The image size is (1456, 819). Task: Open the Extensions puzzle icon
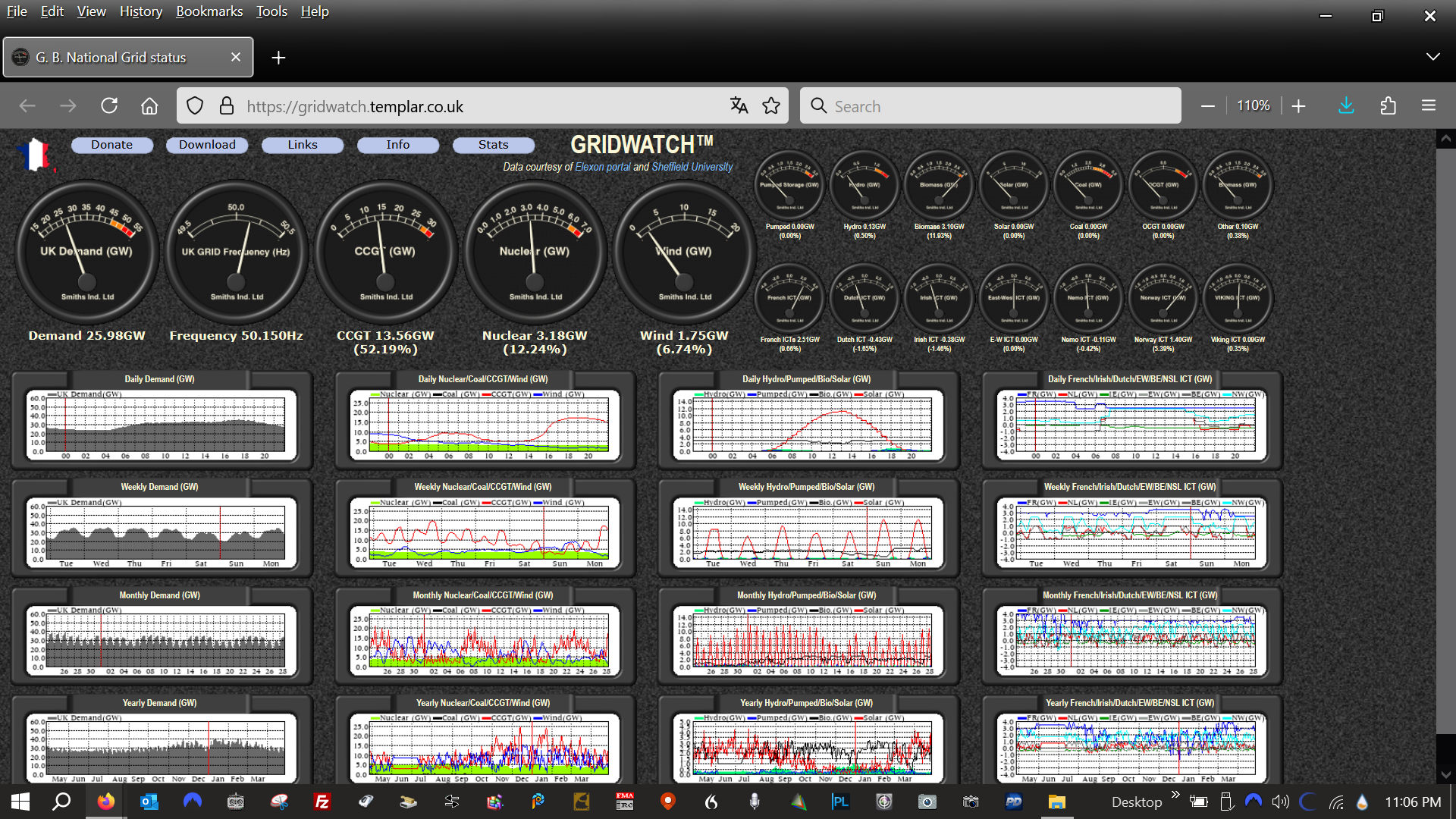pos(1388,106)
